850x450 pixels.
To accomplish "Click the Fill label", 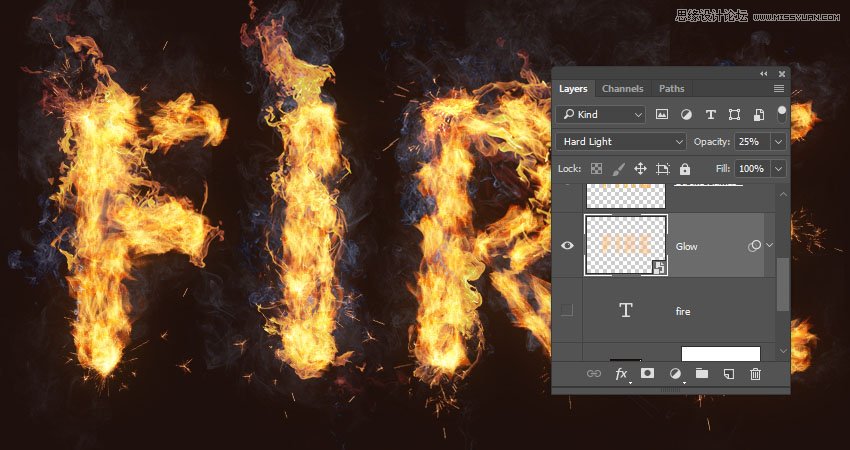I will tap(723, 169).
